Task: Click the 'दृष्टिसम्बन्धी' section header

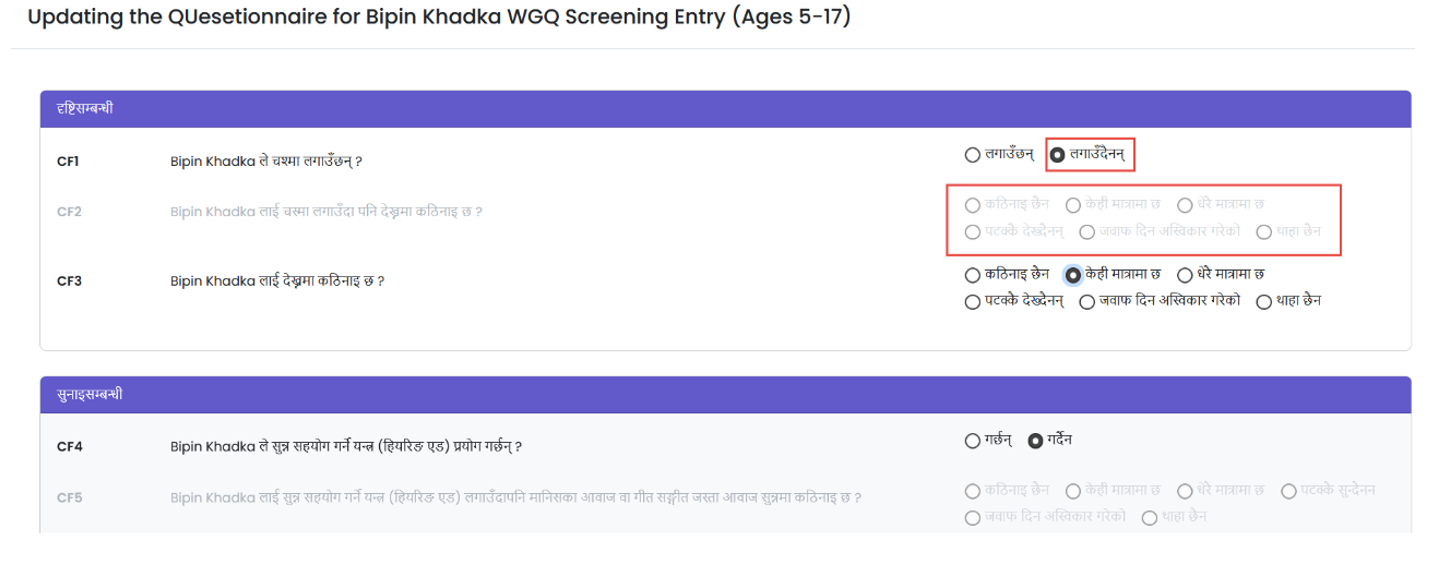Action: click(x=85, y=108)
